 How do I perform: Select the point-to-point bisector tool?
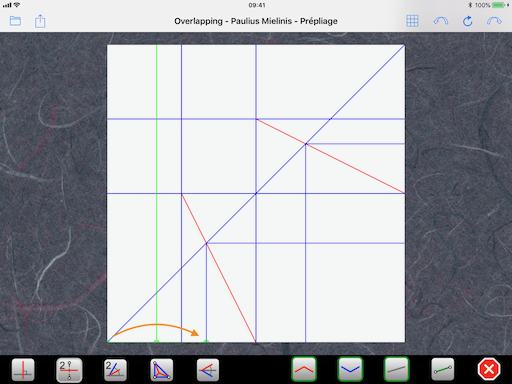(x=69, y=369)
